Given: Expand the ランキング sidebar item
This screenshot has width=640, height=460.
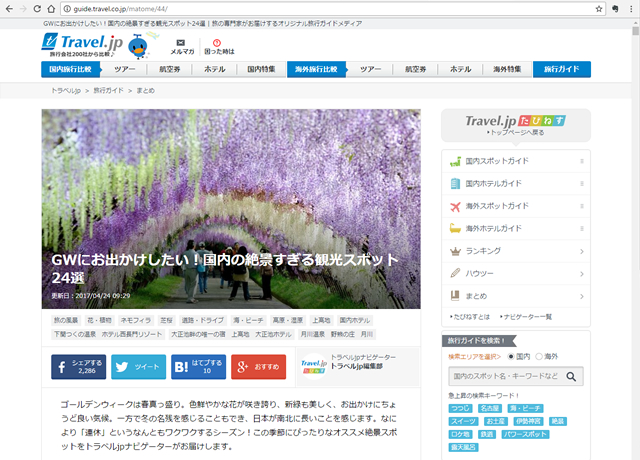Looking at the screenshot, I should [x=515, y=251].
